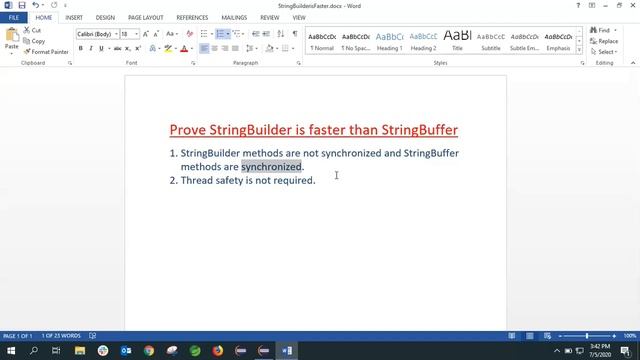The image size is (640, 360).
Task: Toggle bold formatting
Action: pos(80,49)
